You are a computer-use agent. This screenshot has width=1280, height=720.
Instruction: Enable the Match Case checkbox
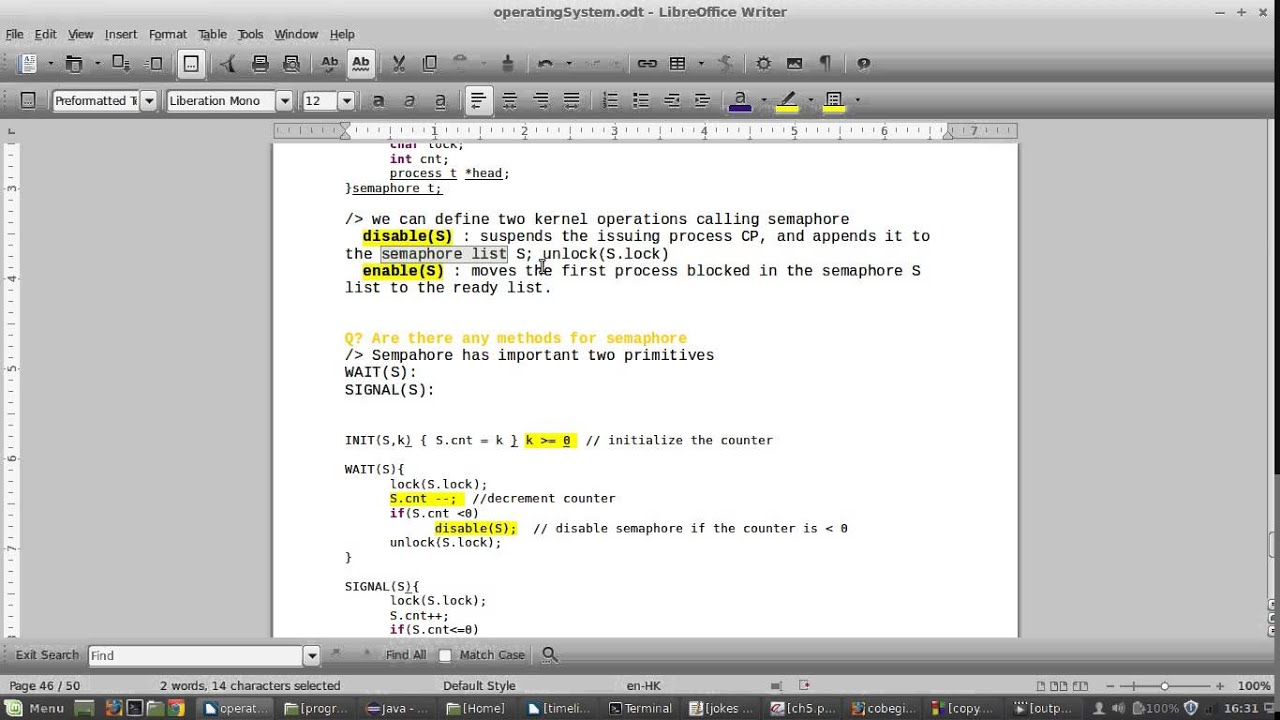[x=445, y=655]
